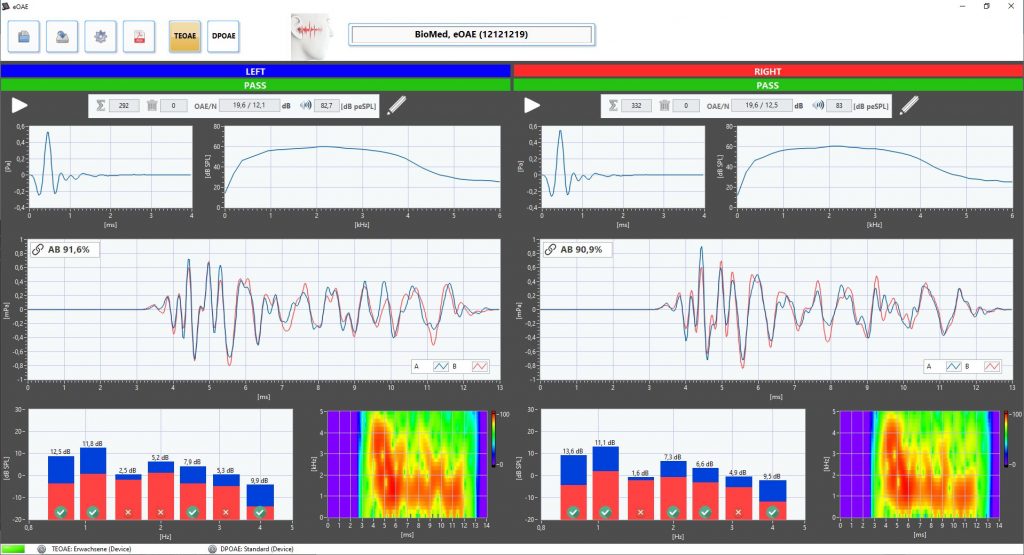The height and width of the screenshot is (555, 1024).
Task: Click the DPOAE: Standard (Device) protocol selector
Action: pos(262,549)
